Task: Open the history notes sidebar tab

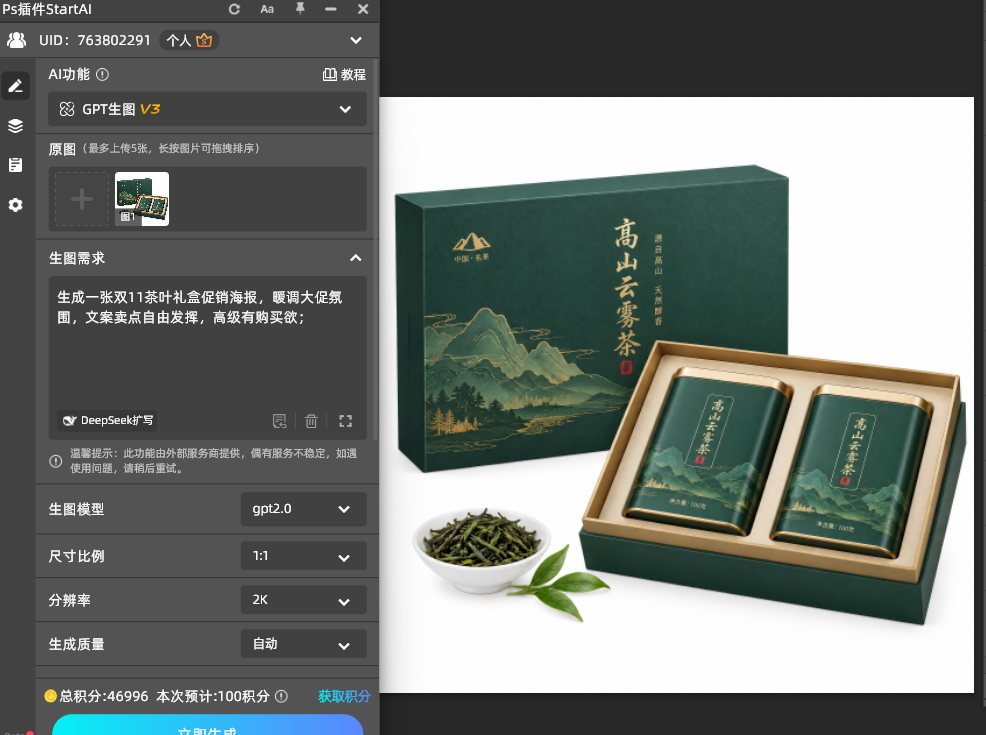Action: coord(16,165)
